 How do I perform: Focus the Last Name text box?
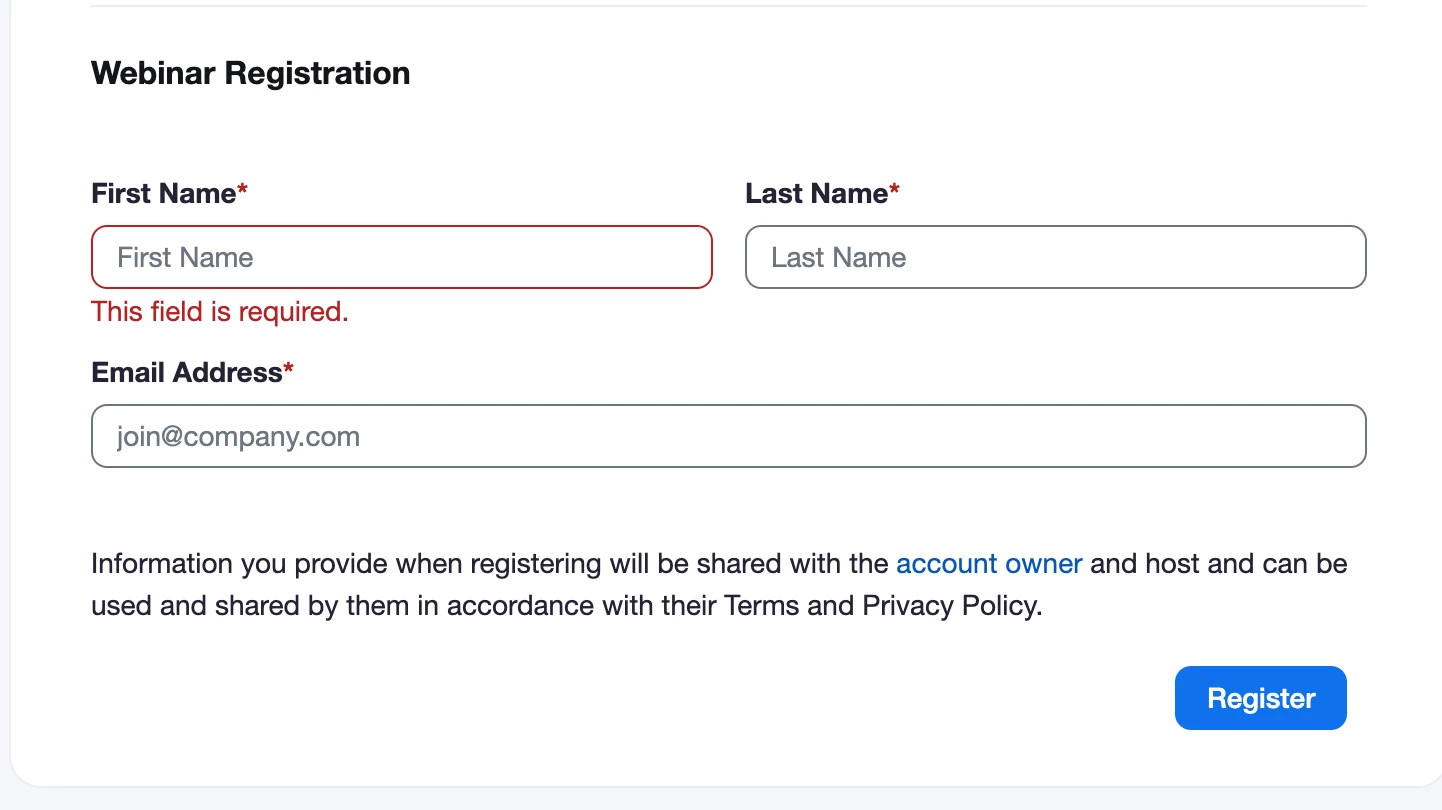click(1055, 257)
